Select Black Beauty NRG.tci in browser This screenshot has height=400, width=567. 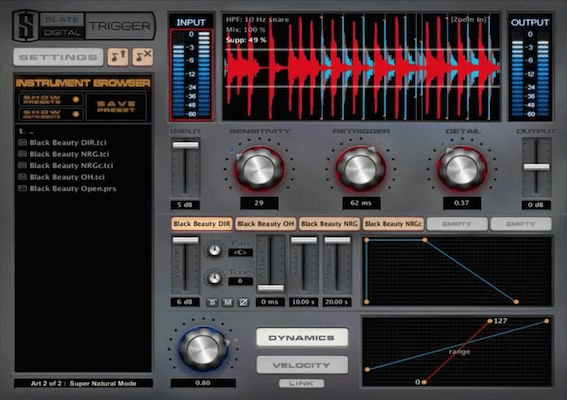(x=69, y=154)
